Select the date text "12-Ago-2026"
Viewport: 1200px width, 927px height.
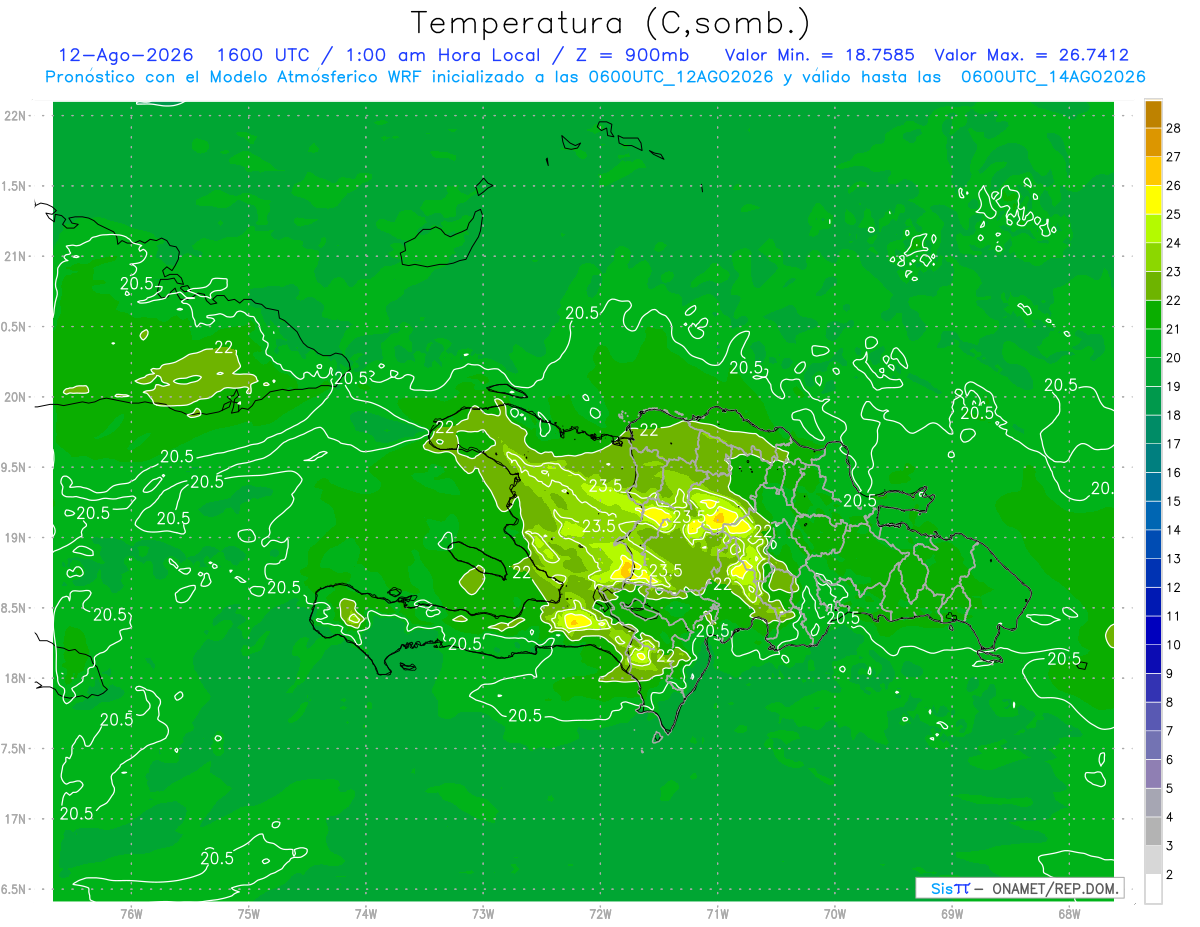[125, 55]
